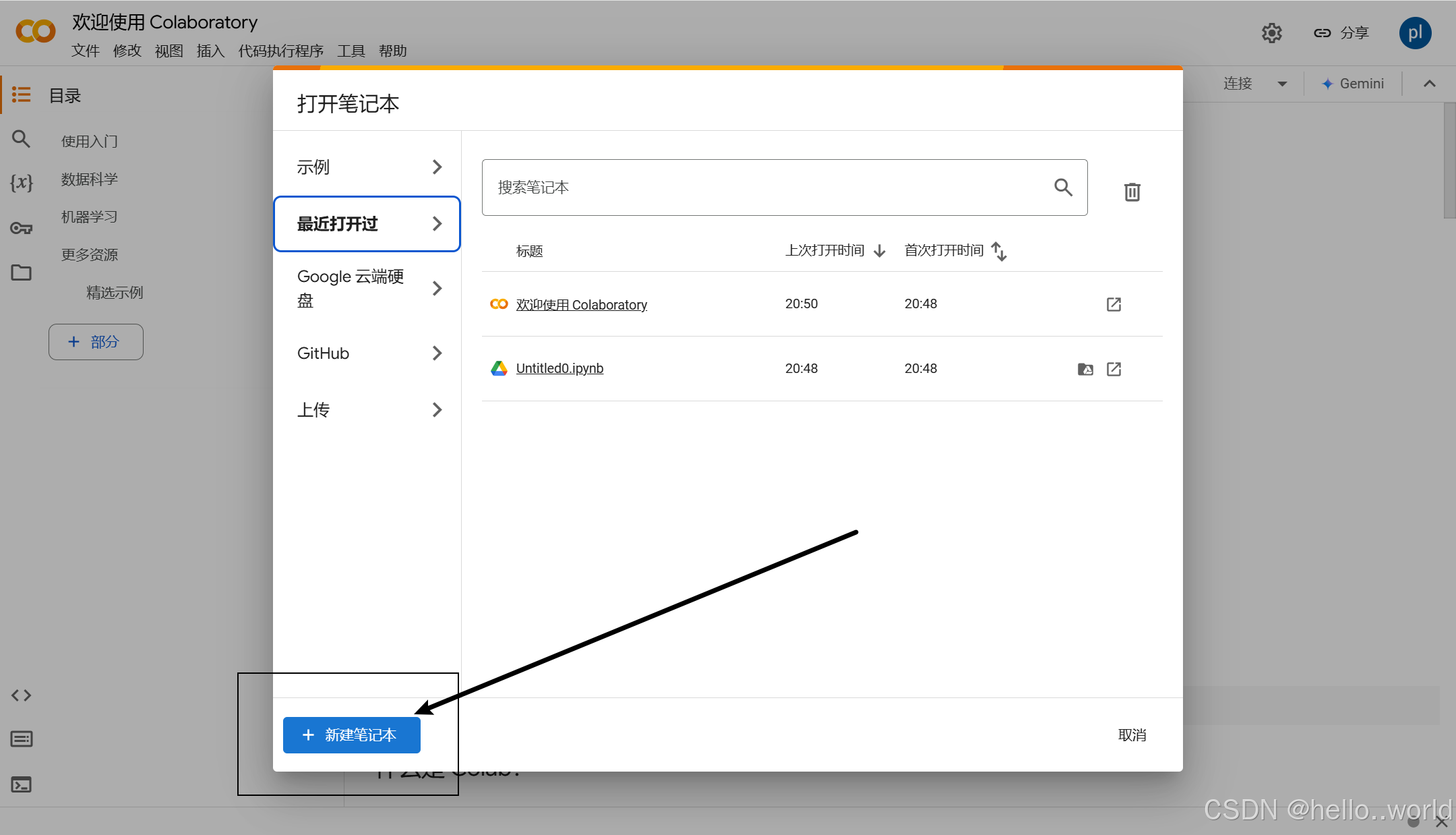This screenshot has height=835, width=1456.
Task: Collapse header using the top-right chevron
Action: coord(1429,84)
